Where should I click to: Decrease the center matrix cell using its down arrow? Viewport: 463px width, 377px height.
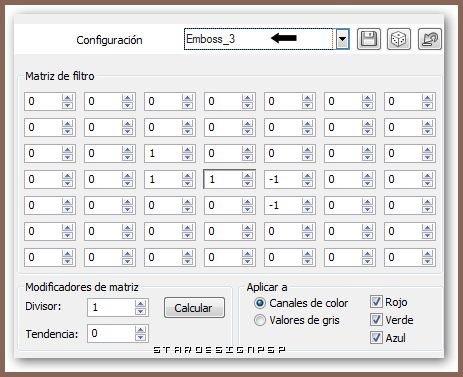click(247, 183)
